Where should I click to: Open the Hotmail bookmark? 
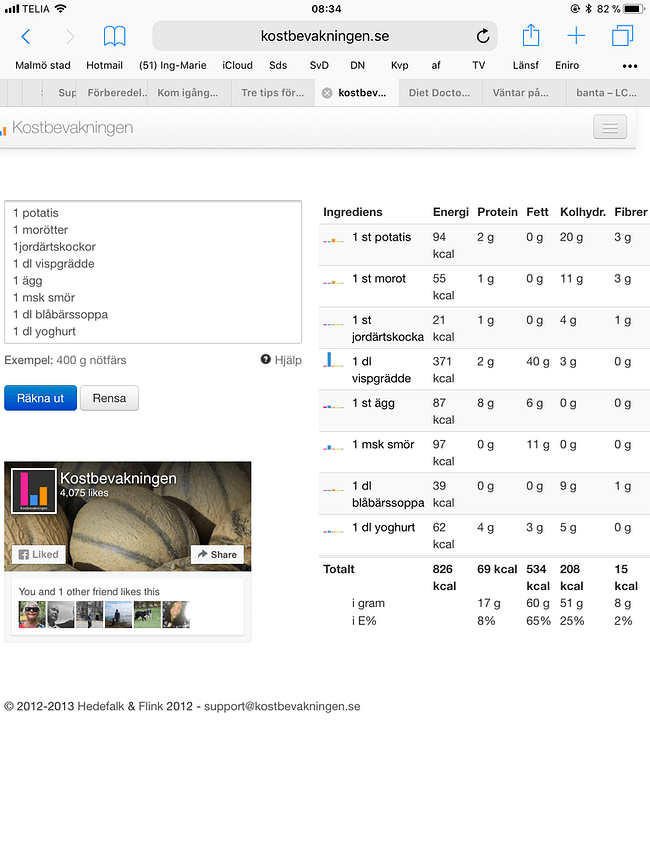click(x=104, y=66)
